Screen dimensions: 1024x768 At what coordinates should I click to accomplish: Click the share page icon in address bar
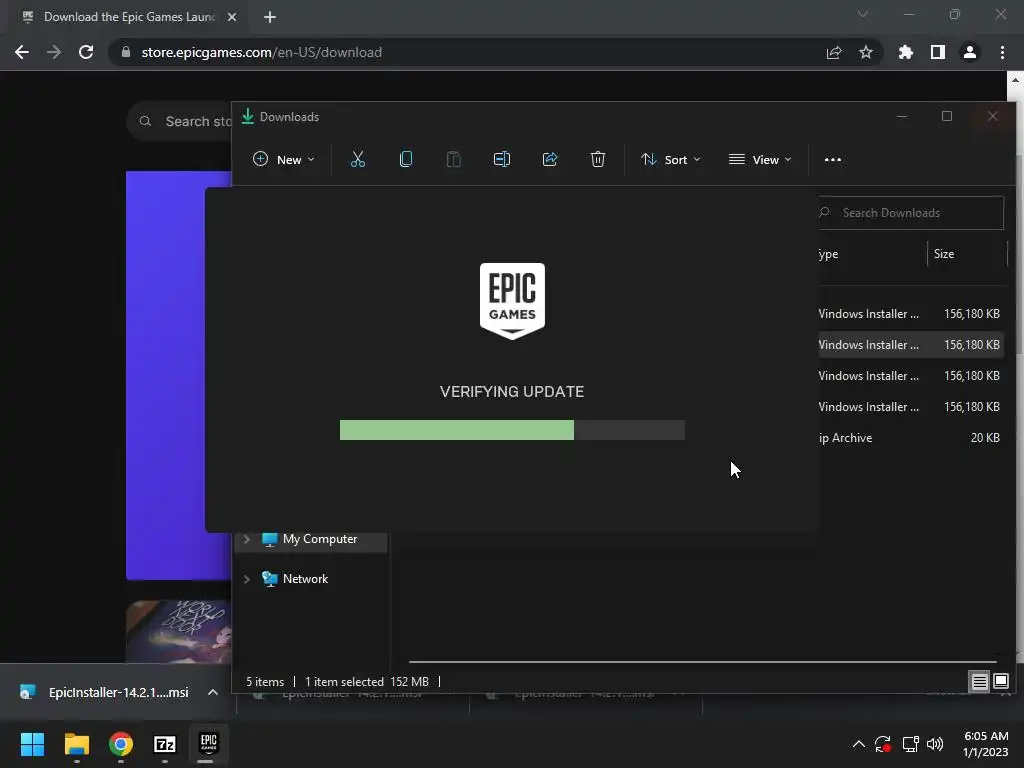click(x=834, y=52)
